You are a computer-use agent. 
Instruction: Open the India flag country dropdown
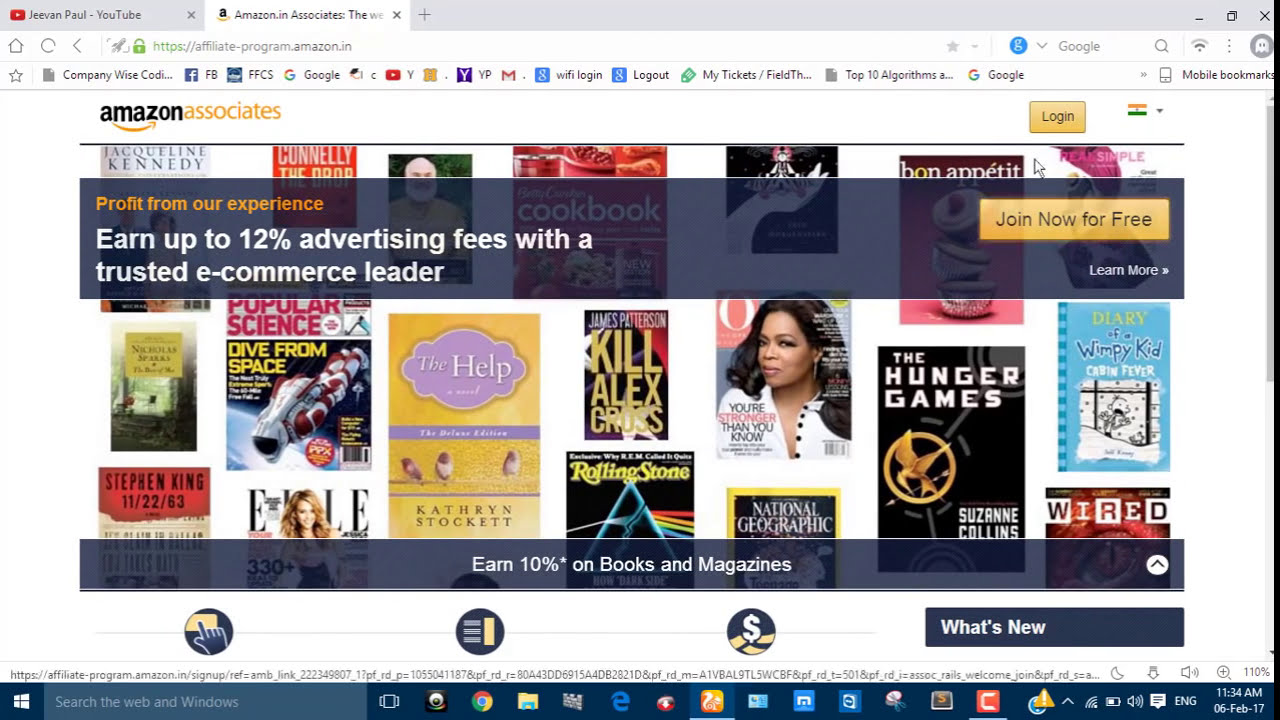coord(1145,111)
